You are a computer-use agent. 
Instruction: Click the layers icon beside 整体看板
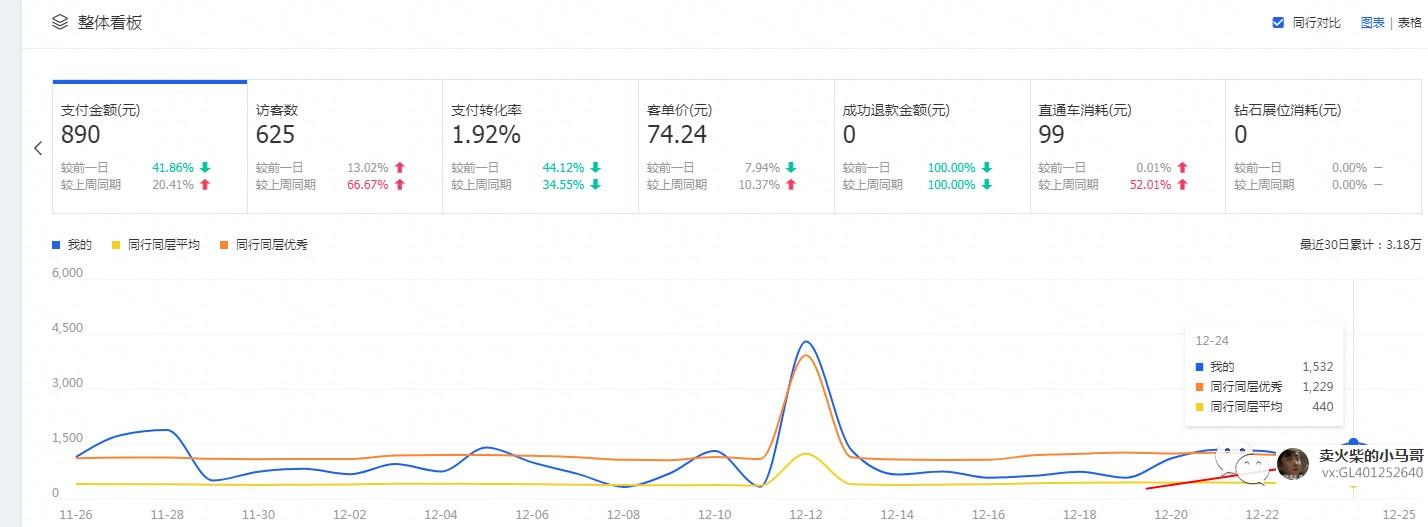[60, 21]
